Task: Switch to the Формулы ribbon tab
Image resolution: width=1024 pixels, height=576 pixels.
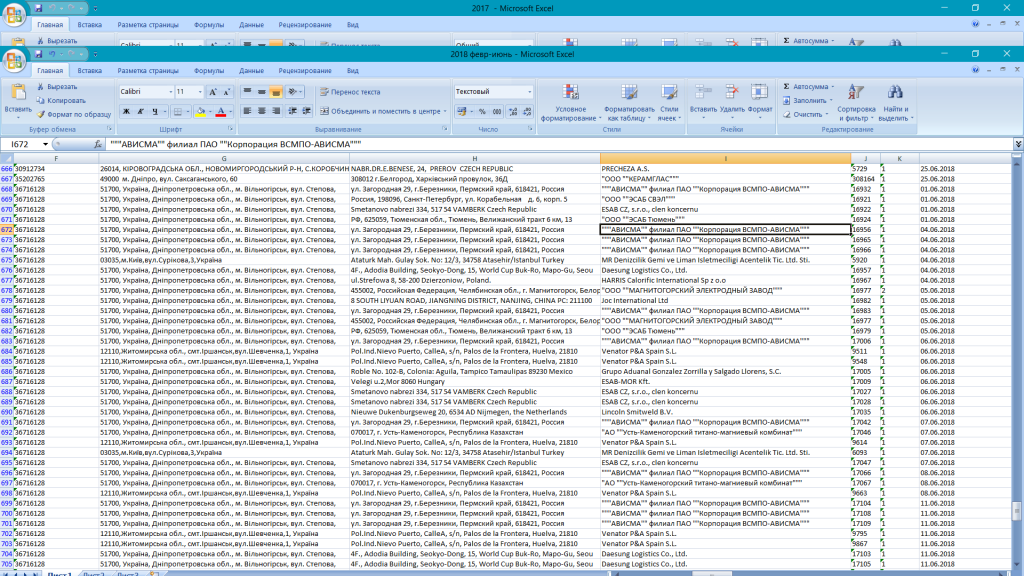Action: coord(209,71)
